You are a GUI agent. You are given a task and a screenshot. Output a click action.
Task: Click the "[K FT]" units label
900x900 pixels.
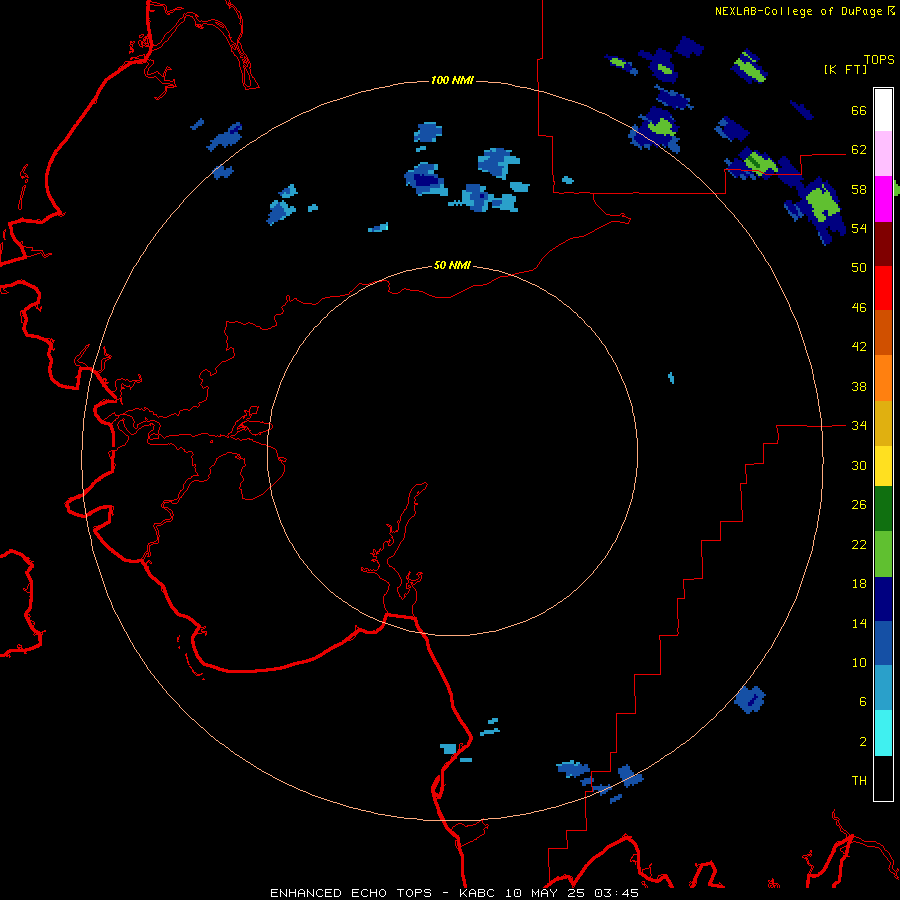(x=845, y=69)
